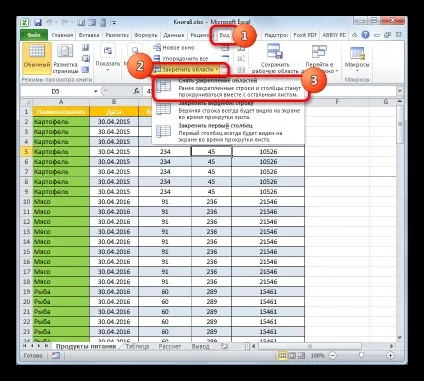Screen dimensions: 424x381
Task: Go to last sheet with navigation arrow
Action: click(x=46, y=346)
